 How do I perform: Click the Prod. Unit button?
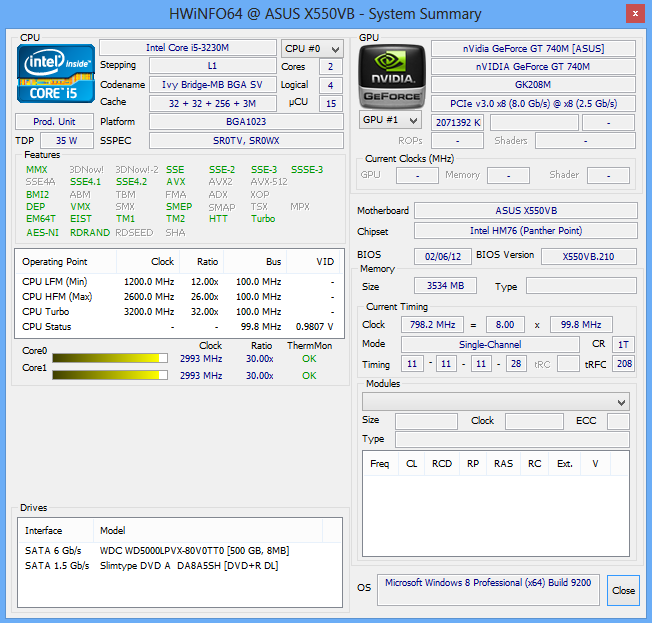point(54,121)
